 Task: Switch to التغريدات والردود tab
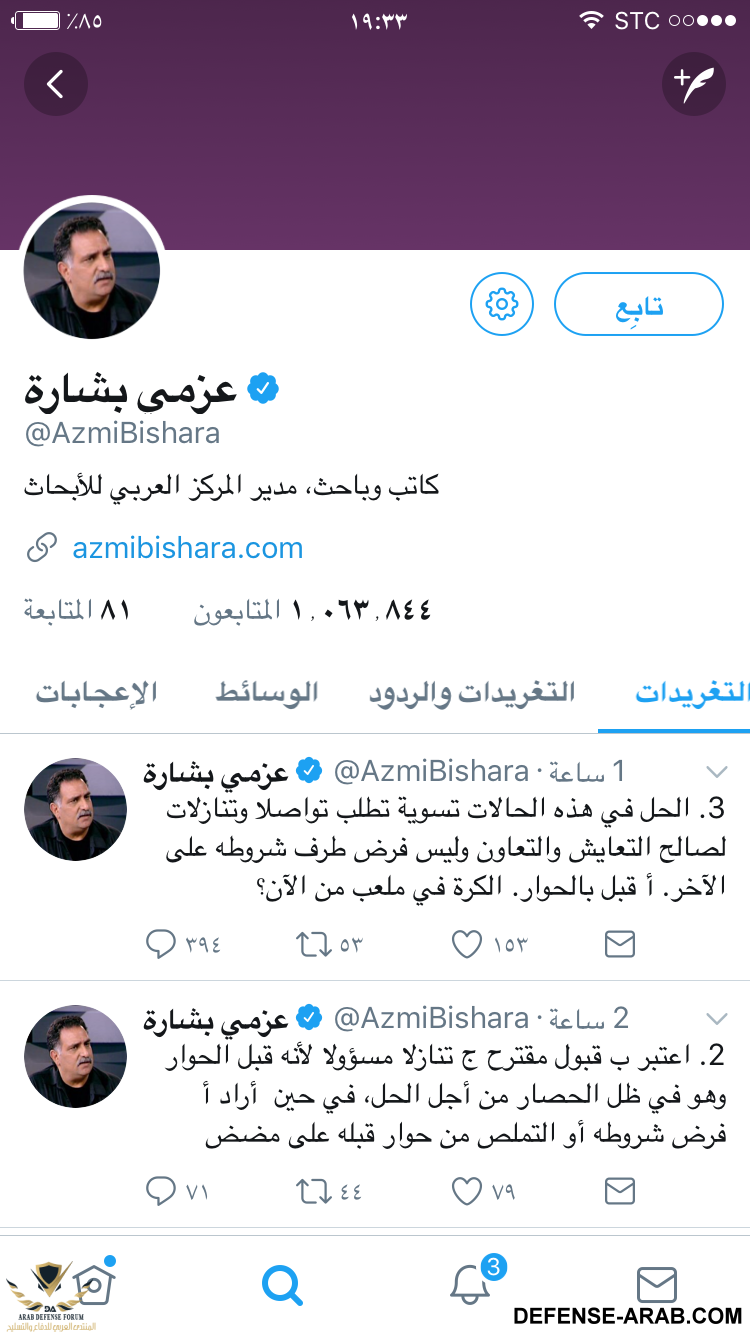point(472,693)
